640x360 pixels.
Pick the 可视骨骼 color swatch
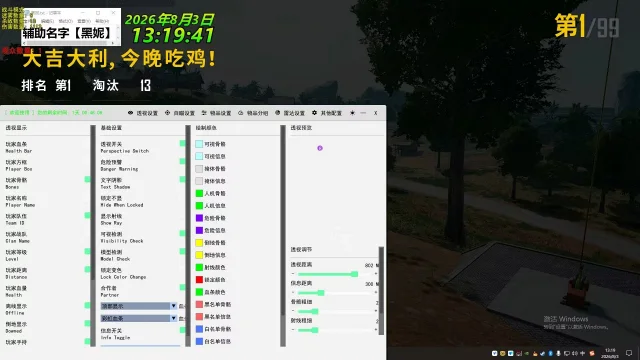pos(199,144)
